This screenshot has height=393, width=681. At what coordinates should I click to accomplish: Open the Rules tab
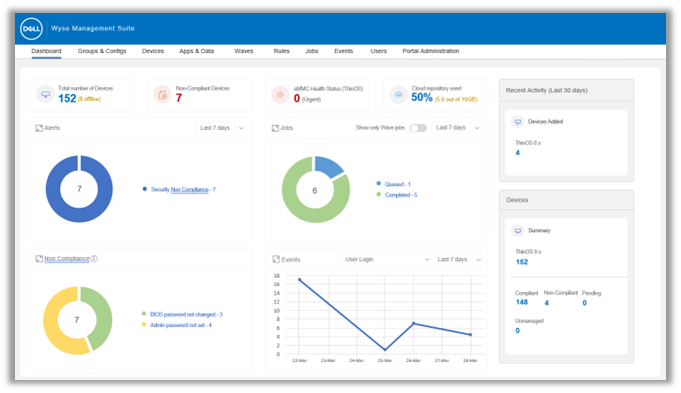tap(281, 51)
